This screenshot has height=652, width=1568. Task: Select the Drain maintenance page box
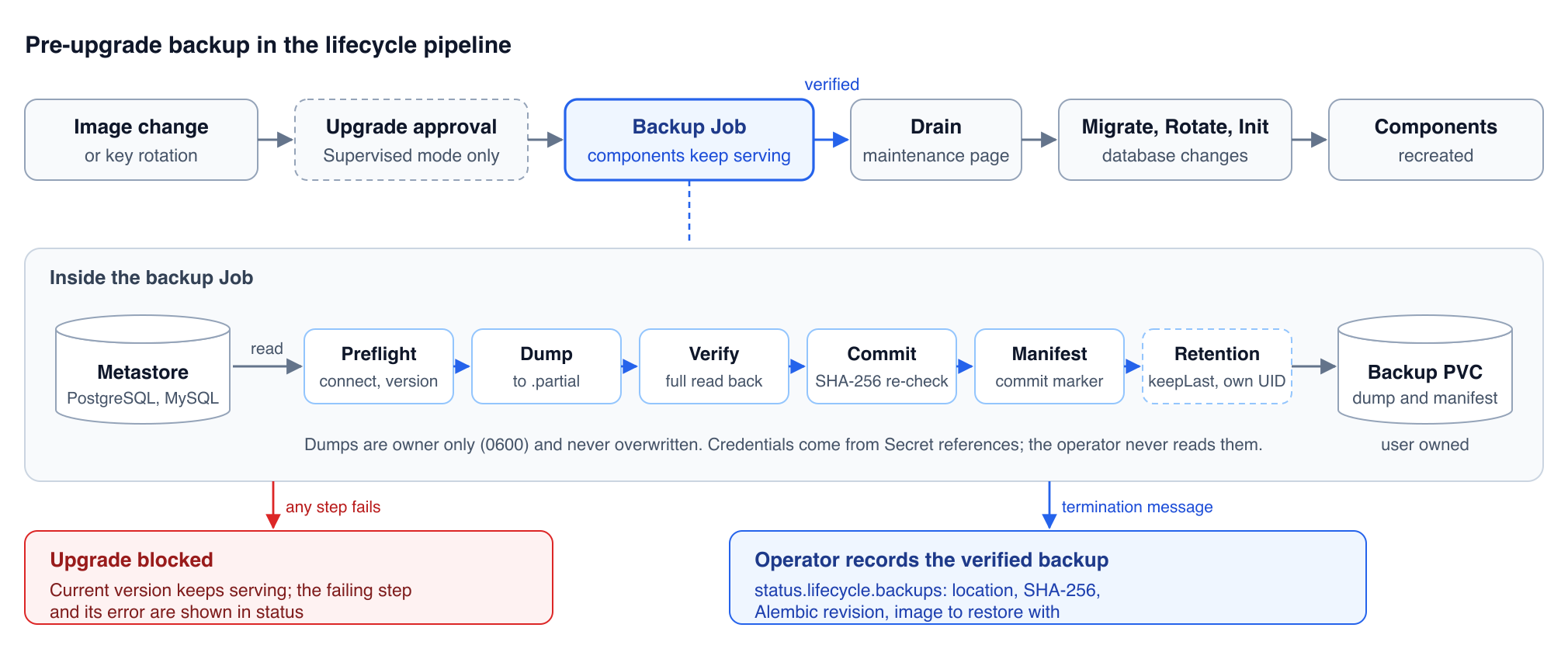pyautogui.click(x=936, y=140)
